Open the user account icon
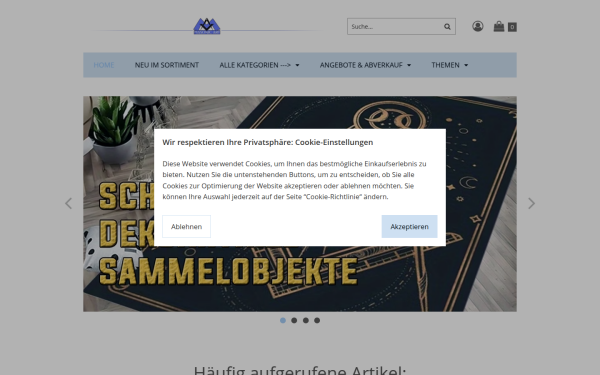The width and height of the screenshot is (600, 375). pos(478,26)
